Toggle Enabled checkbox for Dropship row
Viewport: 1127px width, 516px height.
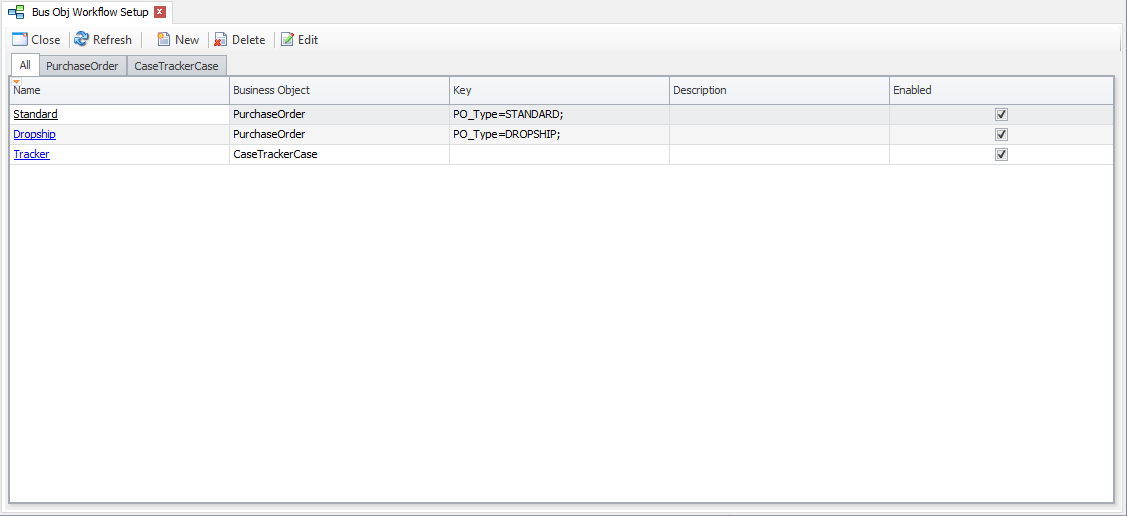(1001, 134)
